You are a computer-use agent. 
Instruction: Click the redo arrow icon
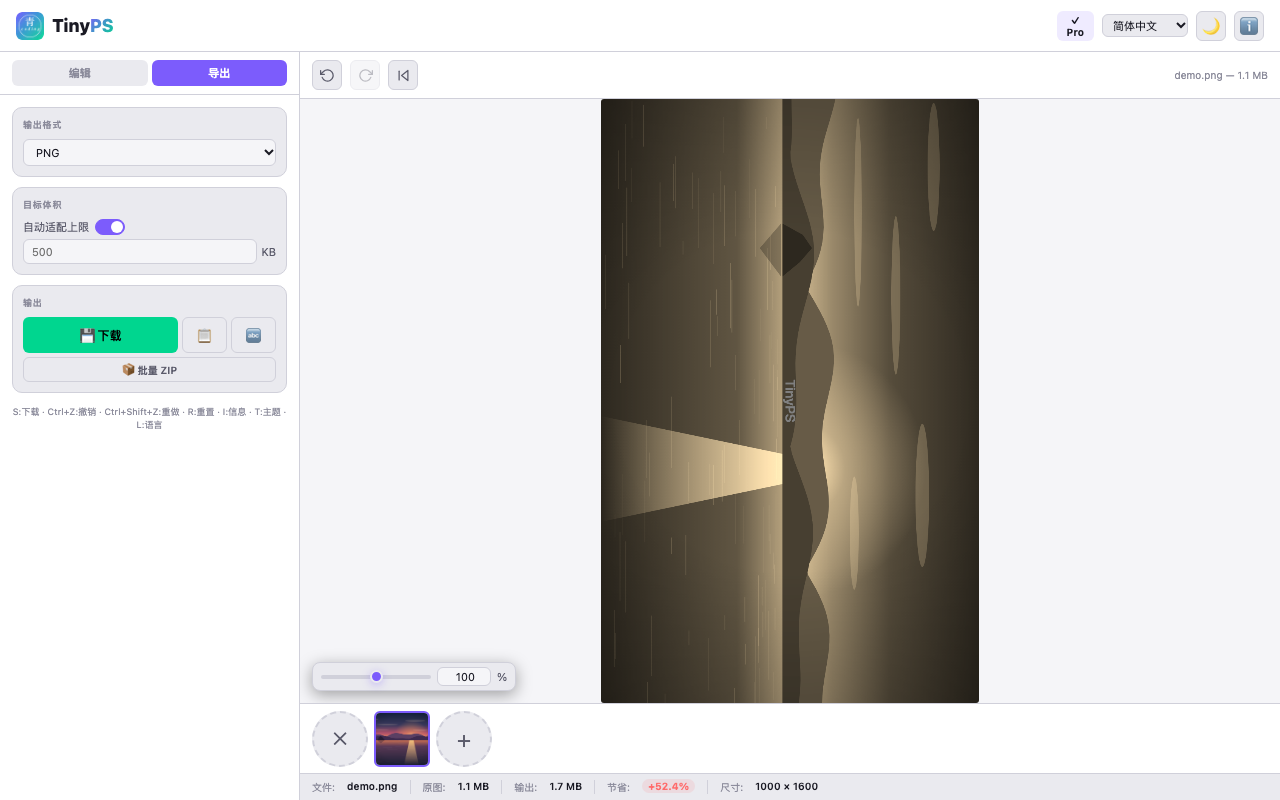coord(365,75)
